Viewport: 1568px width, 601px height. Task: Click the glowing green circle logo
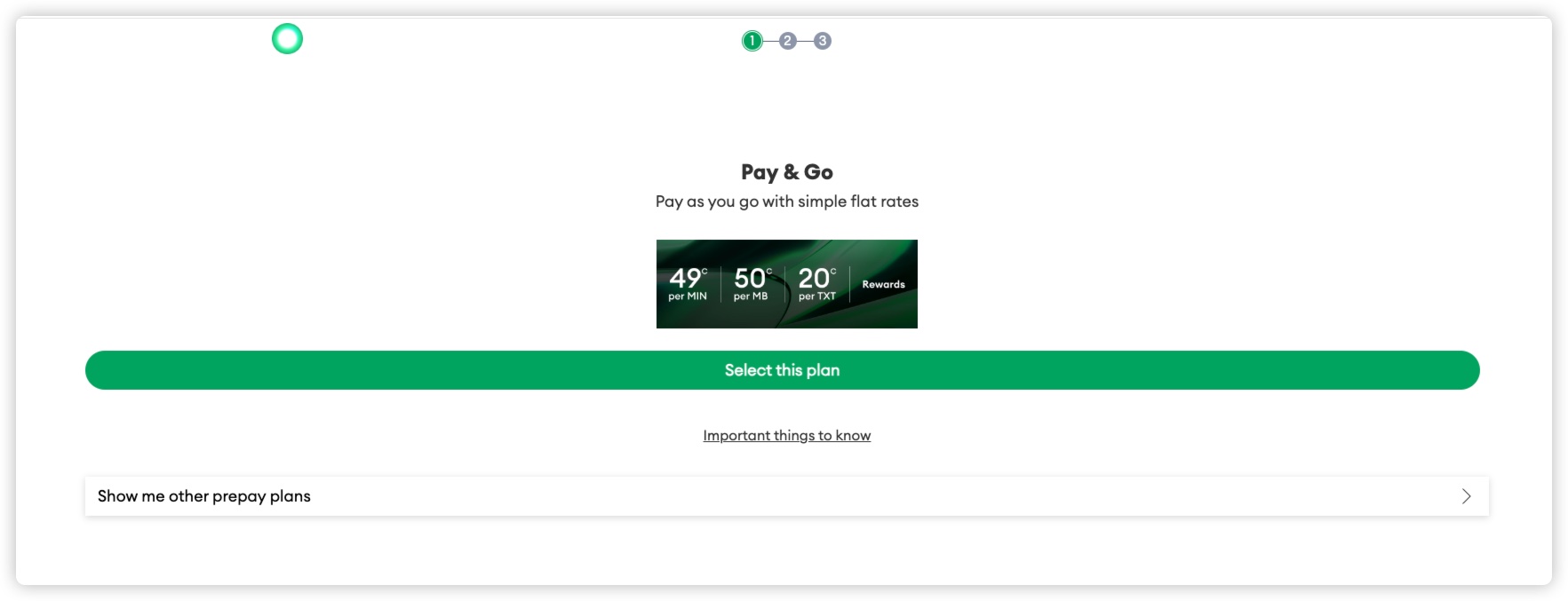click(x=287, y=39)
